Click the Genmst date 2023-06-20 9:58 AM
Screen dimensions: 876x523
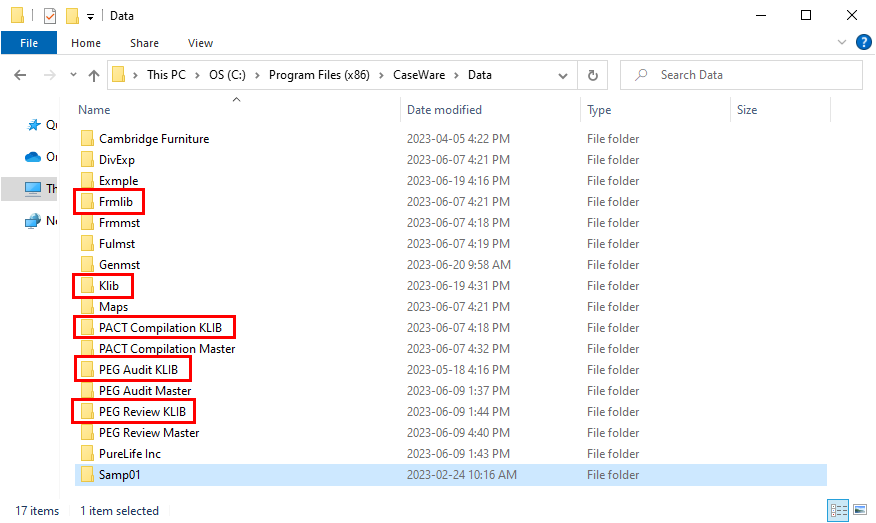459,265
